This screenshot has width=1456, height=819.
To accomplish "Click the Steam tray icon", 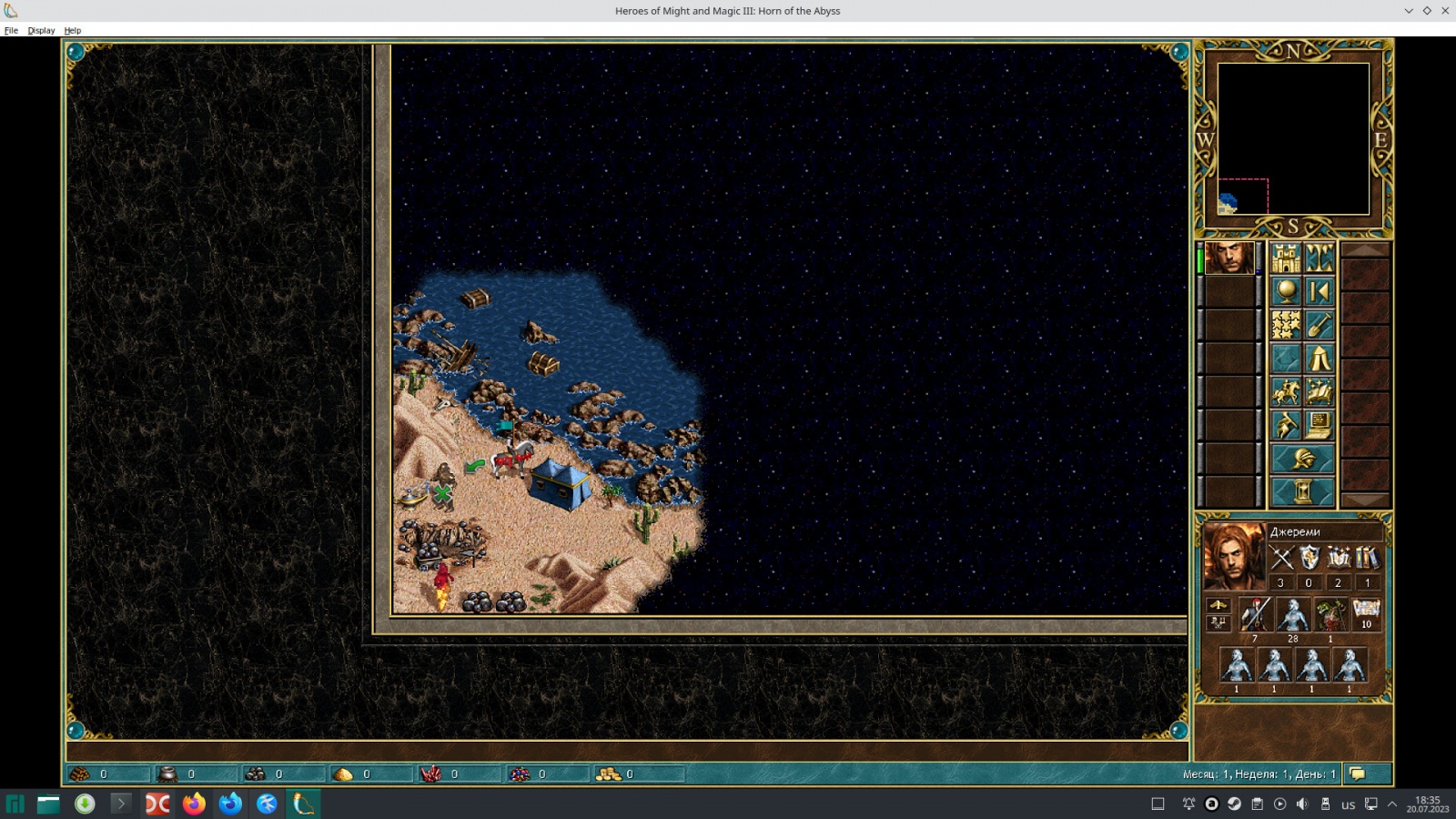I will point(1234,804).
